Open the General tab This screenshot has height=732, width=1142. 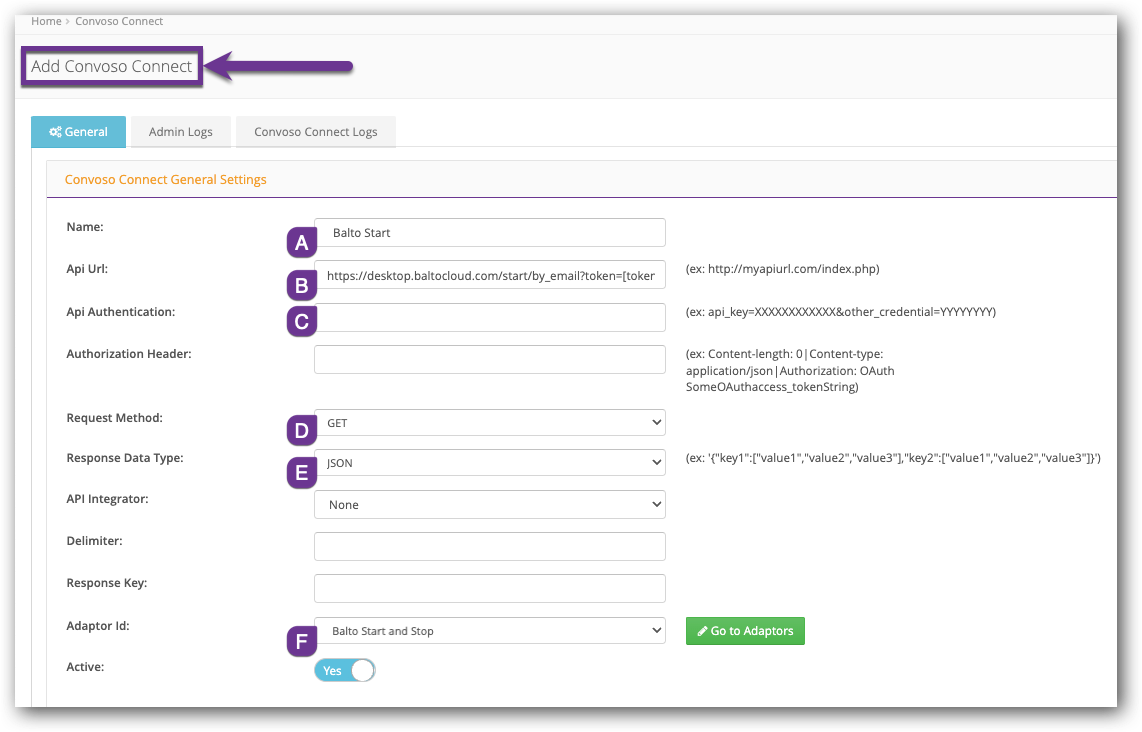(x=79, y=132)
